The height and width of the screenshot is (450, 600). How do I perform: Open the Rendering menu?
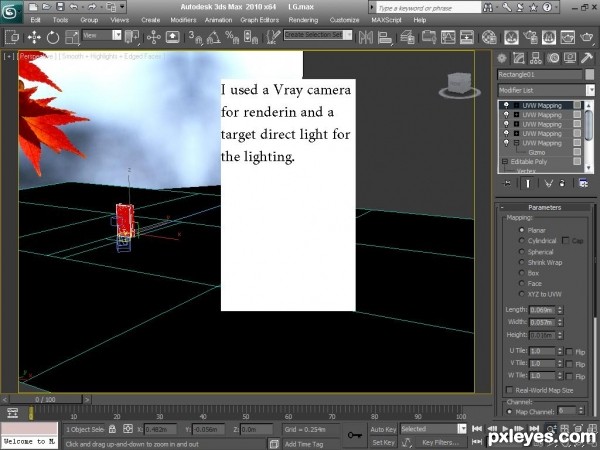click(303, 20)
